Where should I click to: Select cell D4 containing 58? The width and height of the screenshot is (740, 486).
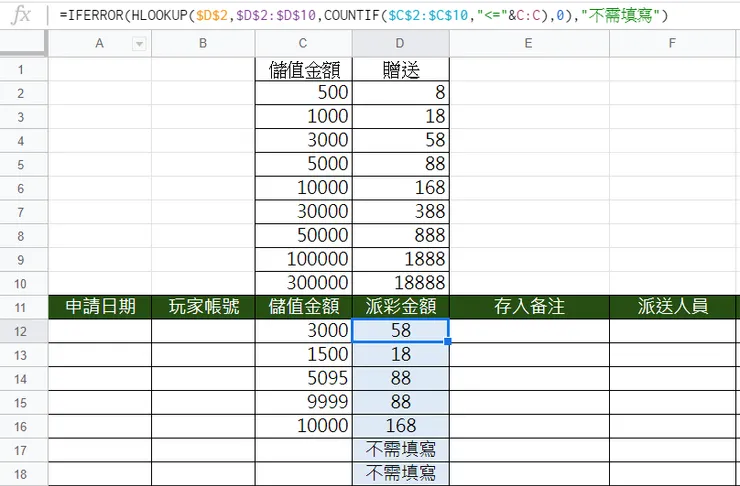click(401, 141)
